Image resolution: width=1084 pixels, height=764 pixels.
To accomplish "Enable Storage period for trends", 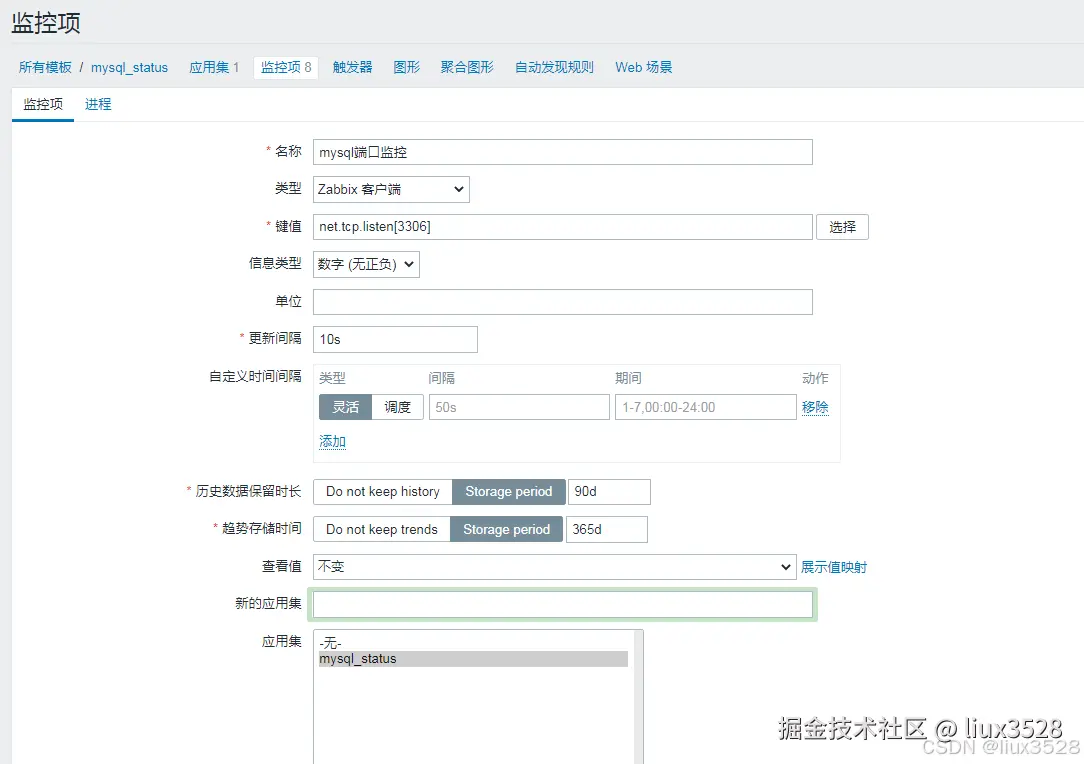I will (x=506, y=529).
